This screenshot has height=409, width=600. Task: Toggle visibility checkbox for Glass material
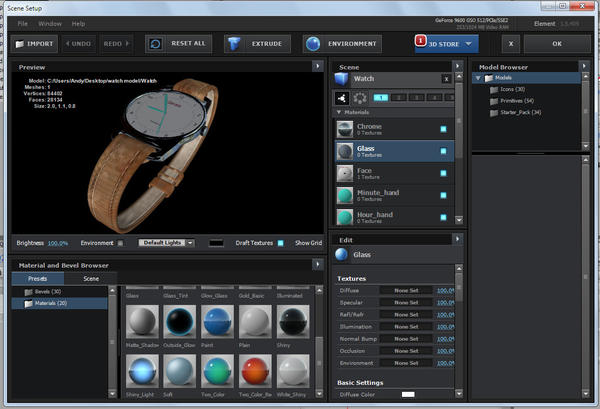coord(443,151)
